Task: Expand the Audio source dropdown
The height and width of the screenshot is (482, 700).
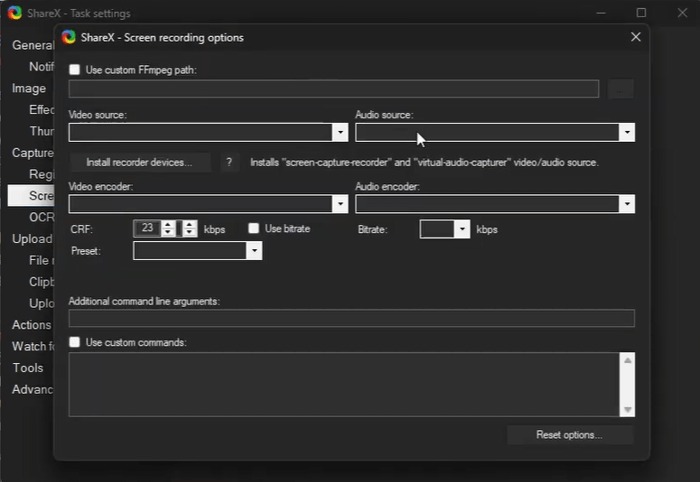Action: point(627,132)
